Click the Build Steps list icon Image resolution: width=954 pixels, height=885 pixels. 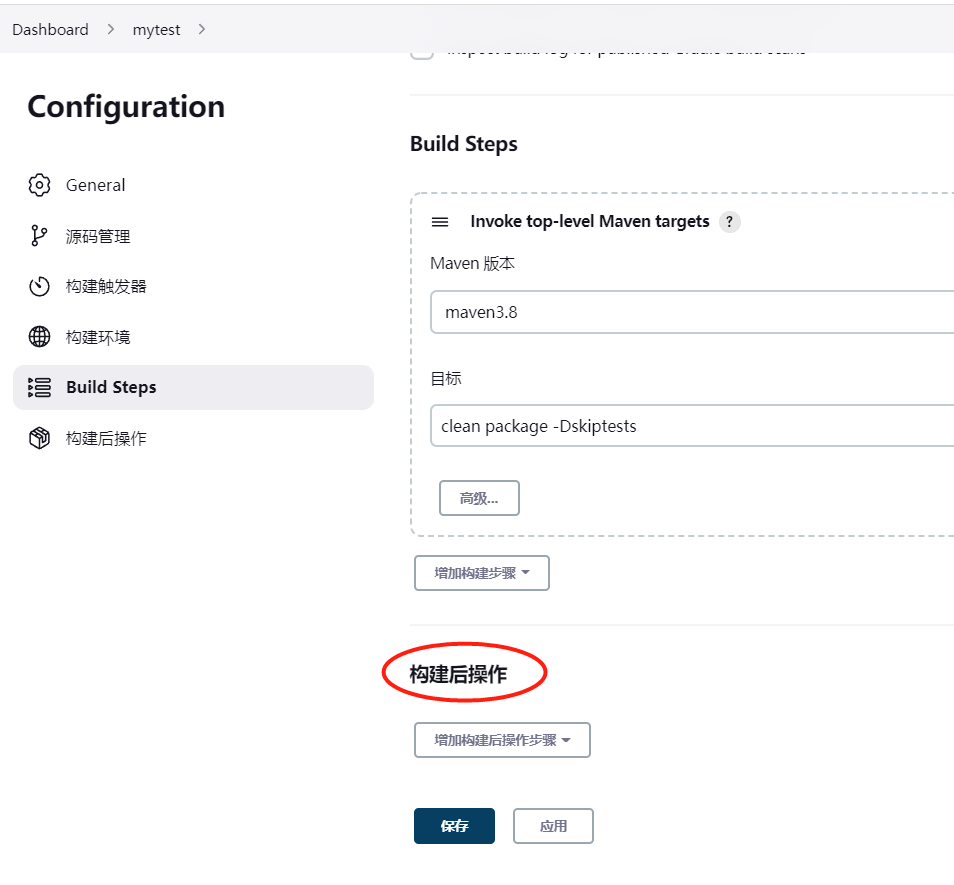[x=39, y=387]
